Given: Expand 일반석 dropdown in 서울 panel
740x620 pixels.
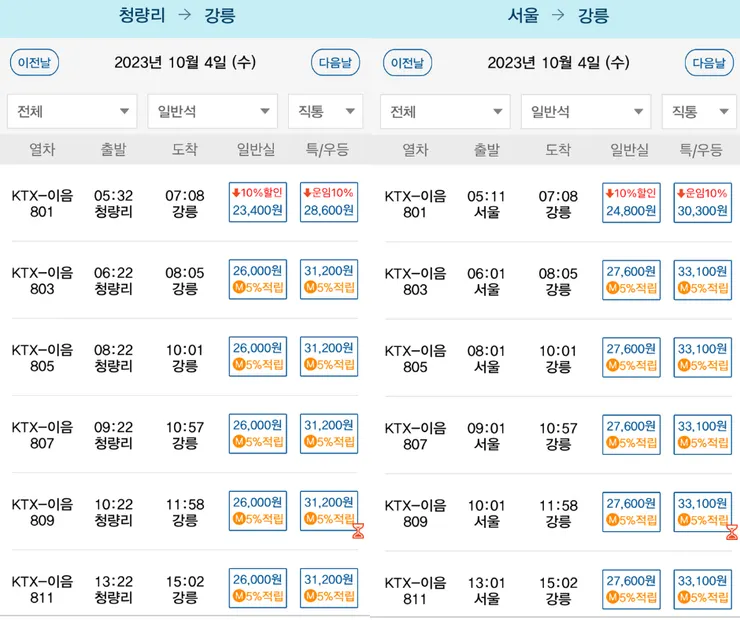Looking at the screenshot, I should click(585, 111).
